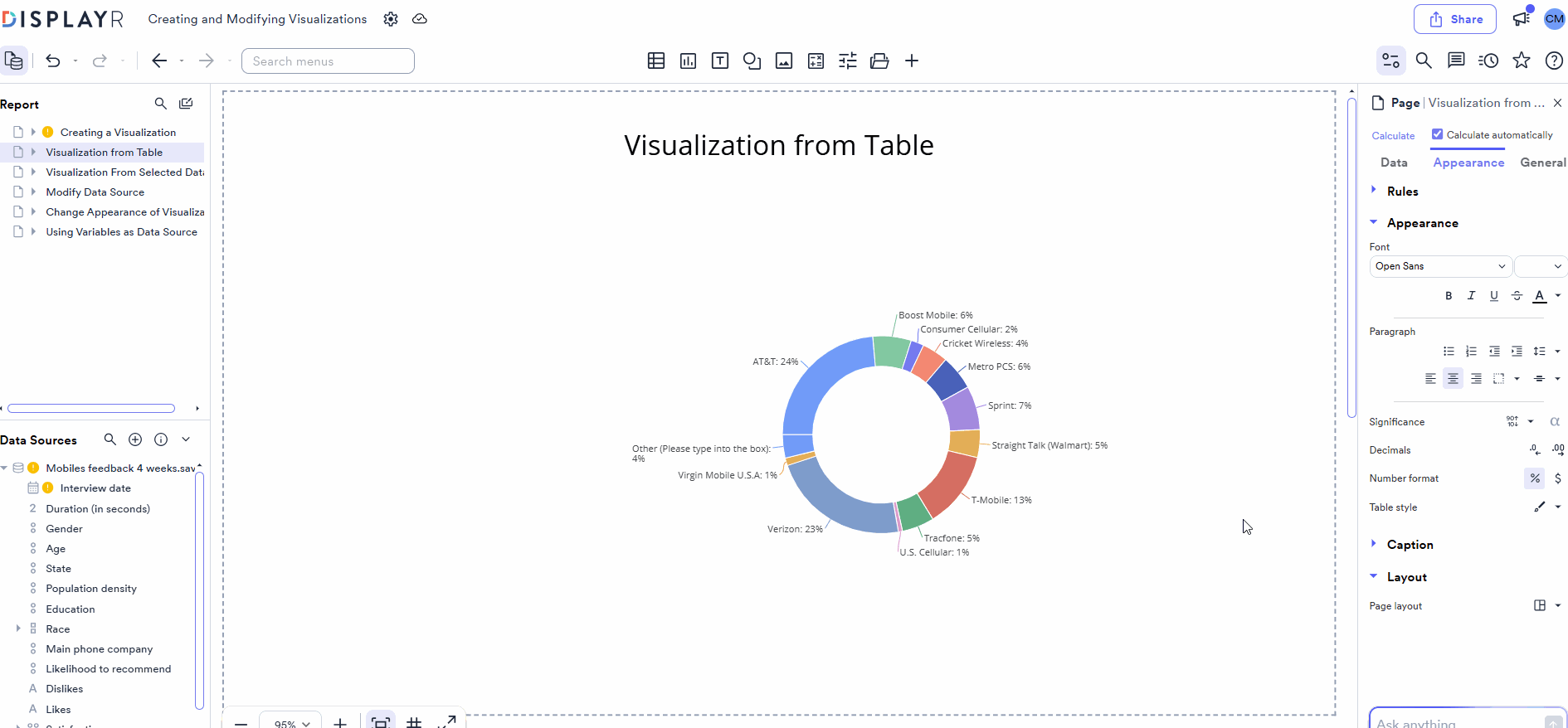1568x728 pixels.
Task: Search the Data Sources panel
Action: click(110, 439)
